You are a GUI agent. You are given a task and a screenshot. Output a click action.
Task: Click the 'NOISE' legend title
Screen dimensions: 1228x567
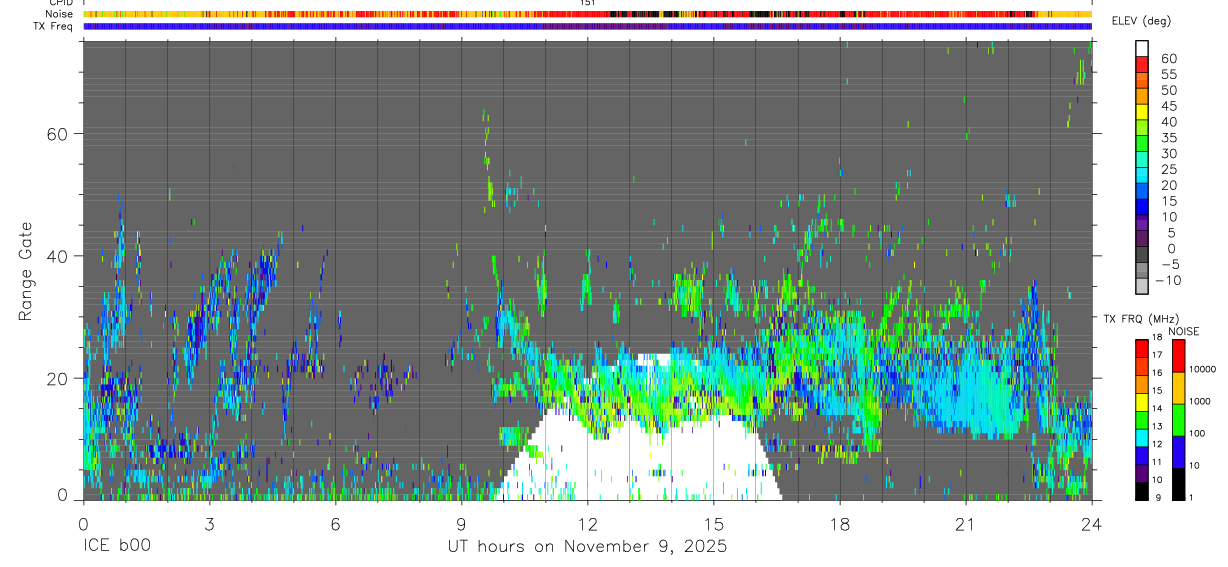pyautogui.click(x=1183, y=331)
